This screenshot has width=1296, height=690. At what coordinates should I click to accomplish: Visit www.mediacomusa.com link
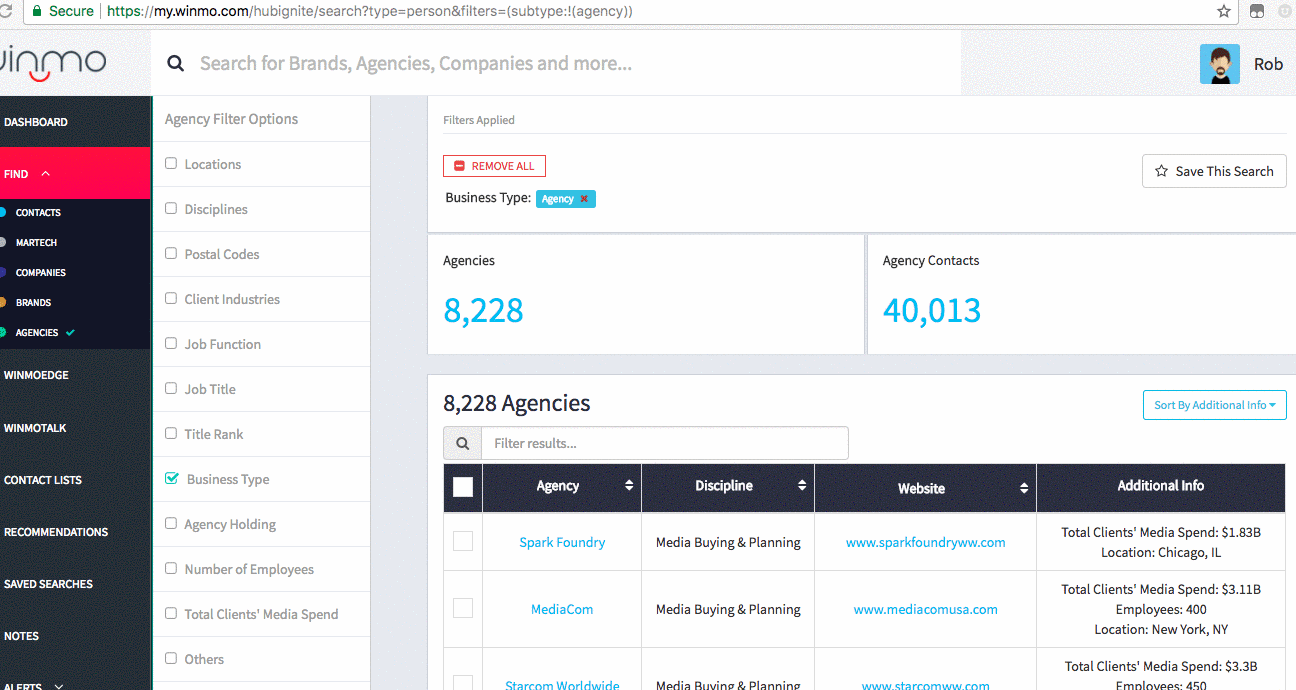pos(926,609)
